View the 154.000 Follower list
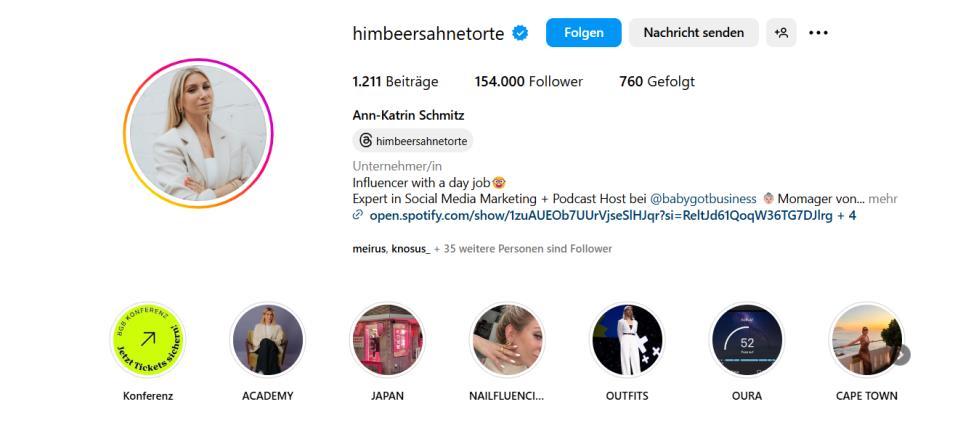This screenshot has height=436, width=955. 529,81
